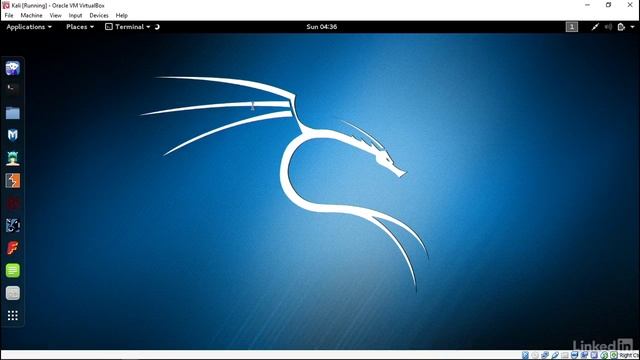640x360 pixels.
Task: Open the Terminal icon in the dock
Action: (13, 89)
